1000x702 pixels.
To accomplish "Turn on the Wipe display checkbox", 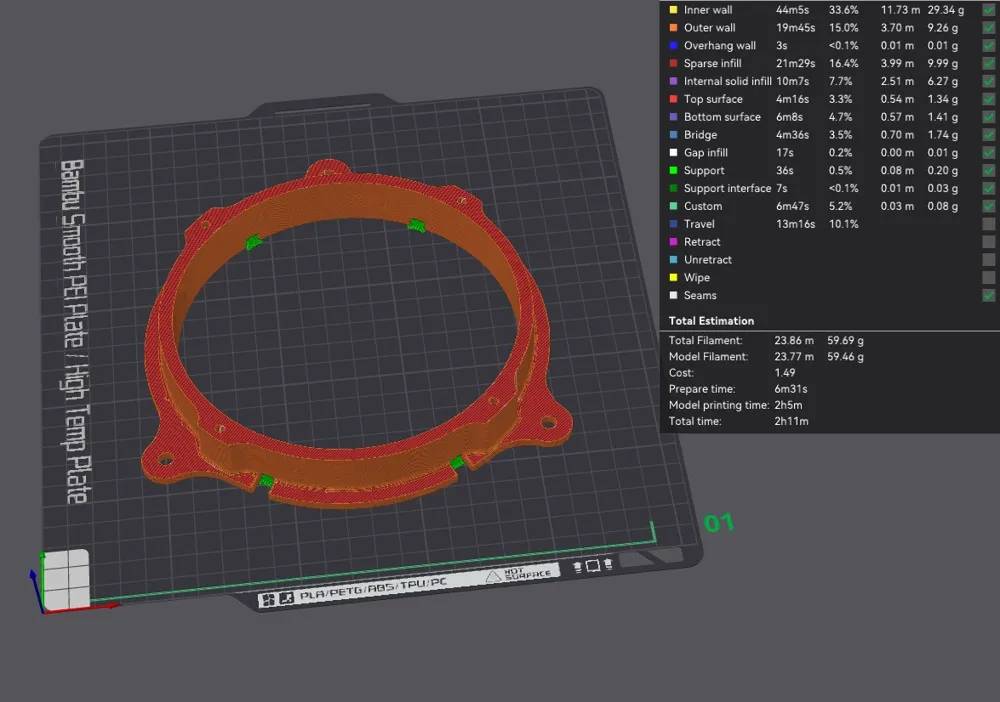I will pyautogui.click(x=988, y=278).
